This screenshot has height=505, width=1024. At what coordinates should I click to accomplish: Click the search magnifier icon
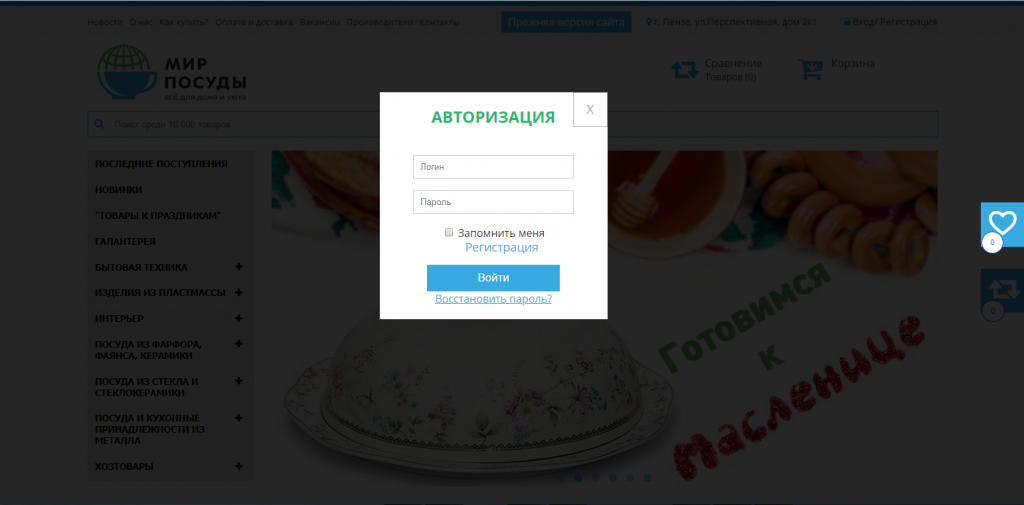pyautogui.click(x=99, y=124)
